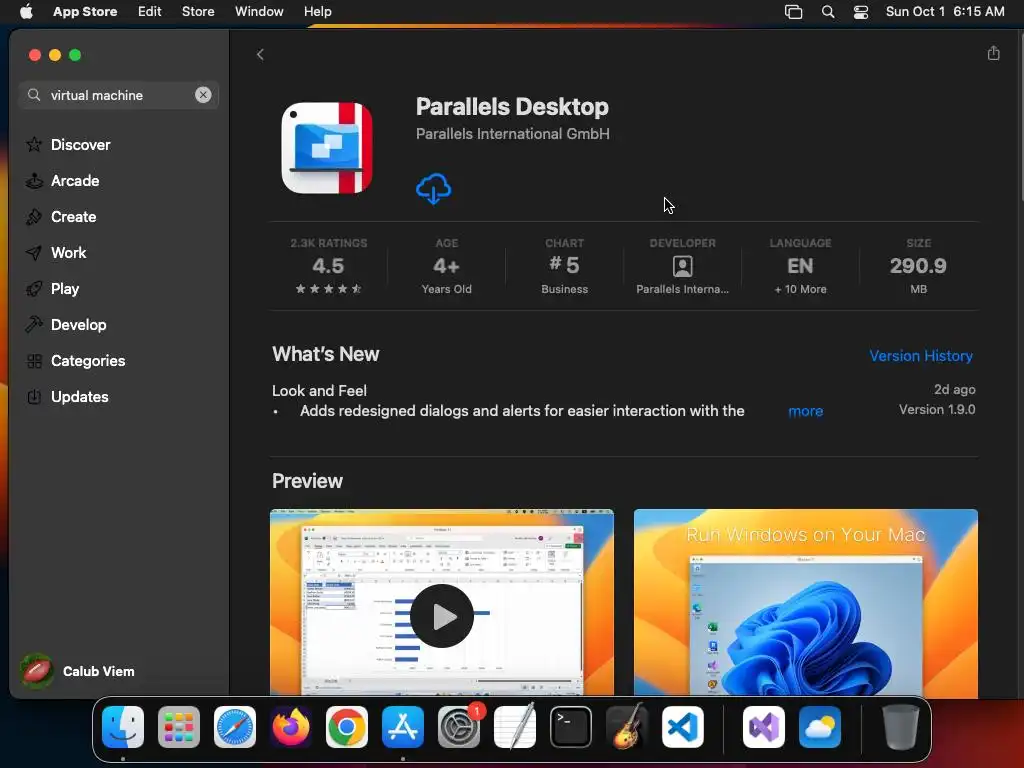Click in the virtual machine search field
This screenshot has width=1024, height=768.
click(x=118, y=95)
